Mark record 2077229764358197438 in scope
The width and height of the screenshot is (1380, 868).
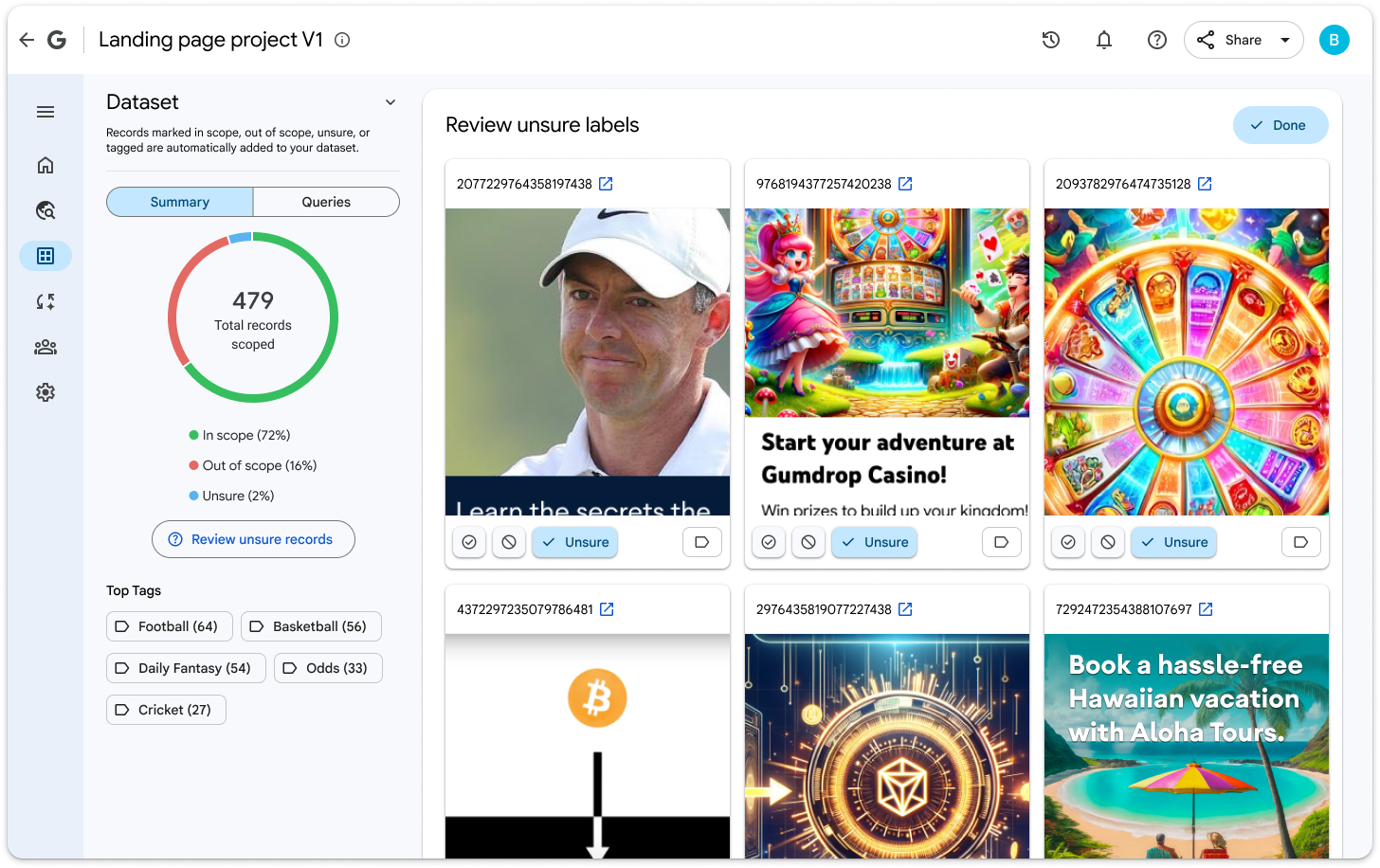point(469,542)
